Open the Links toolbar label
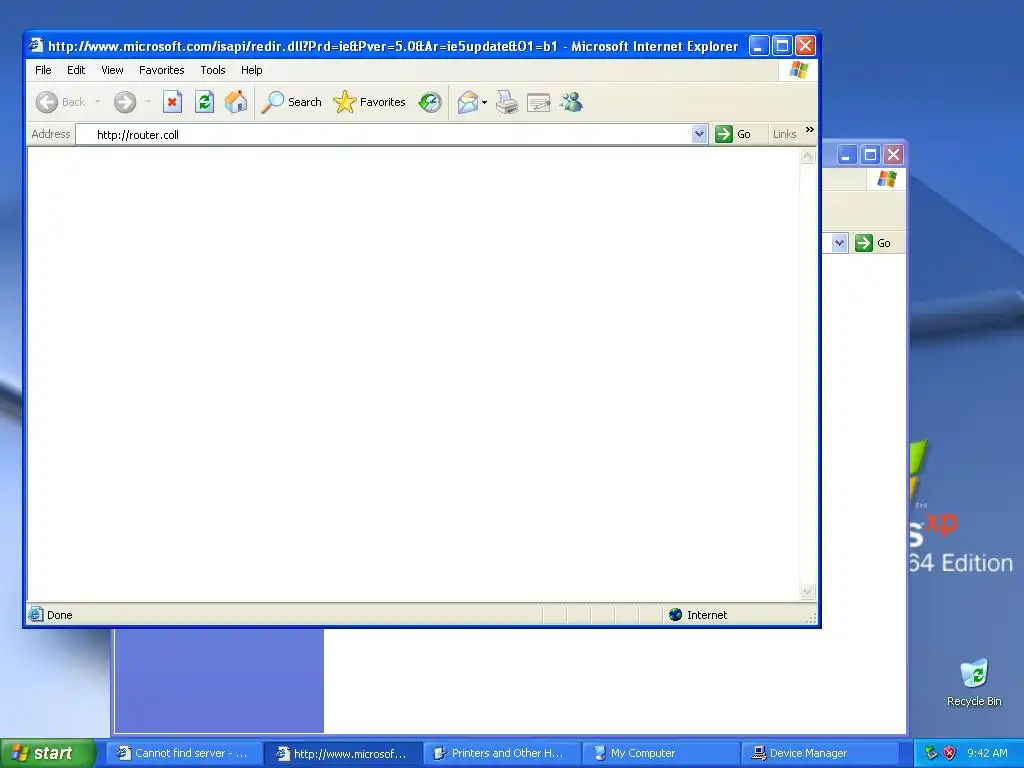Viewport: 1024px width, 768px height. click(784, 134)
